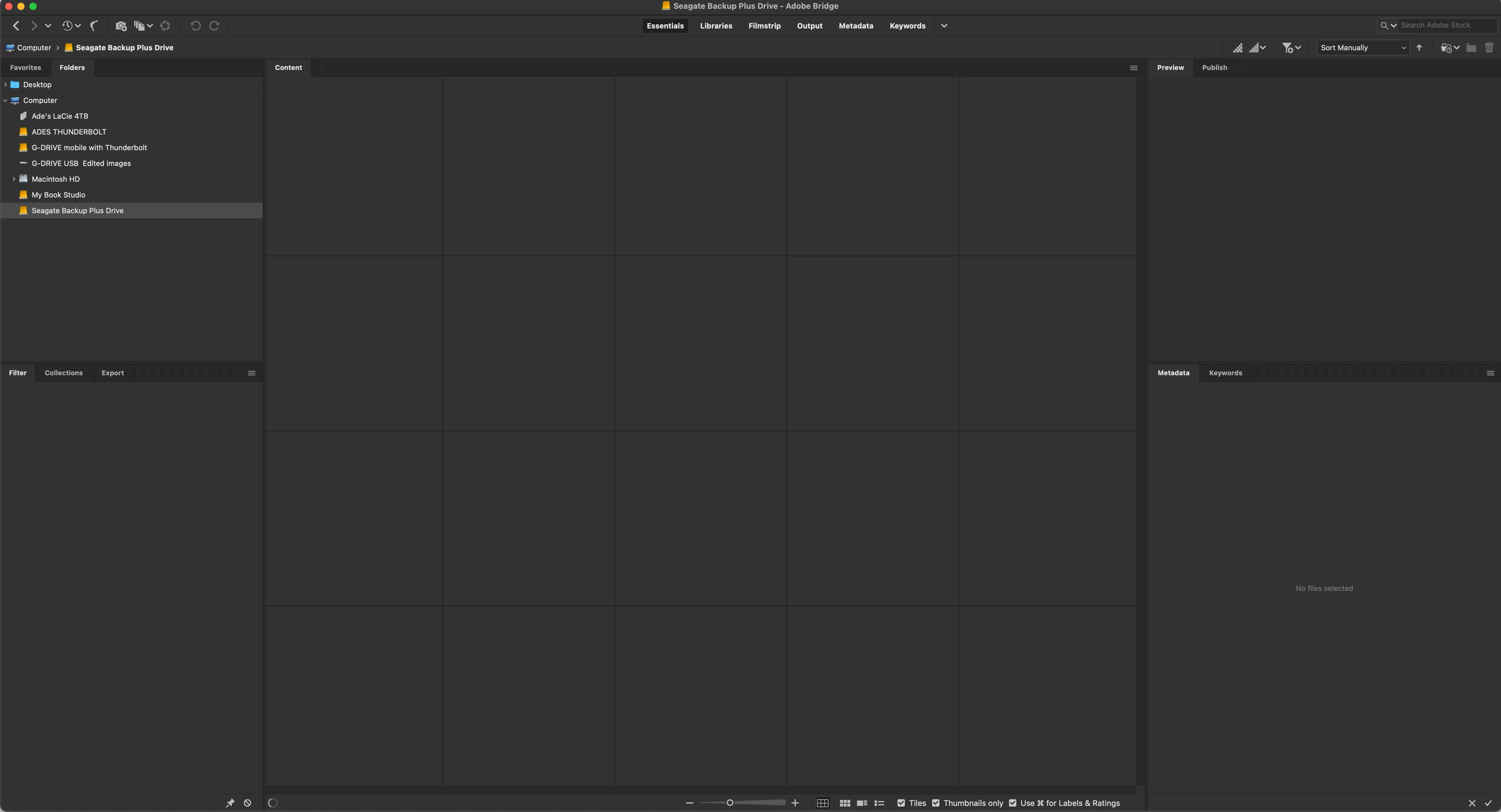Toggle Use ⌘ for Labels & Ratings

pyautogui.click(x=1013, y=803)
